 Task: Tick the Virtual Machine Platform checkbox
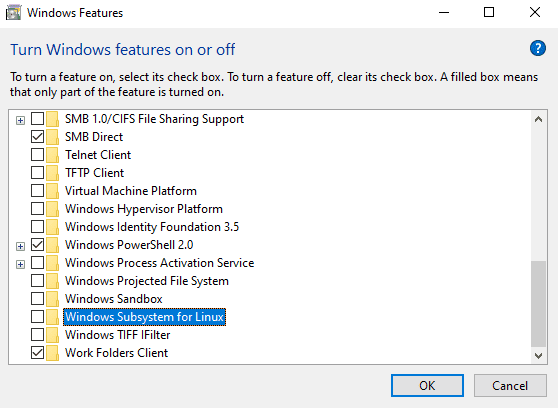point(37,191)
